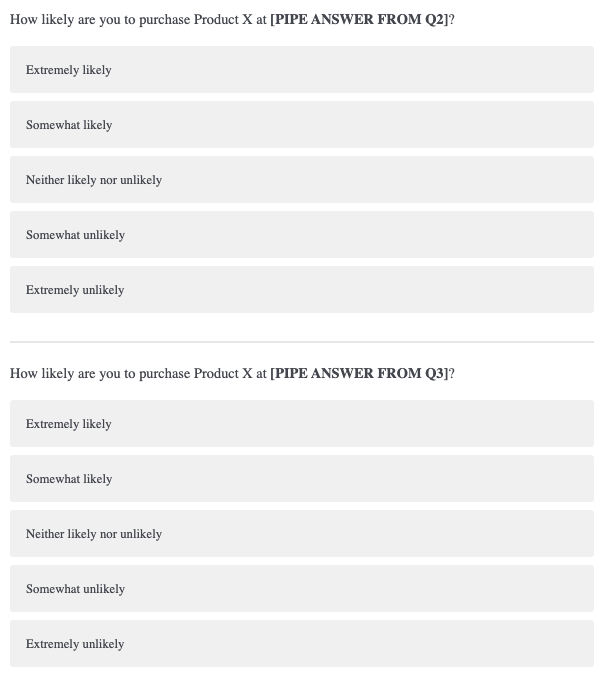The height and width of the screenshot is (684, 604).
Task: Click the question mark ending the Q3 question
Action: point(452,374)
